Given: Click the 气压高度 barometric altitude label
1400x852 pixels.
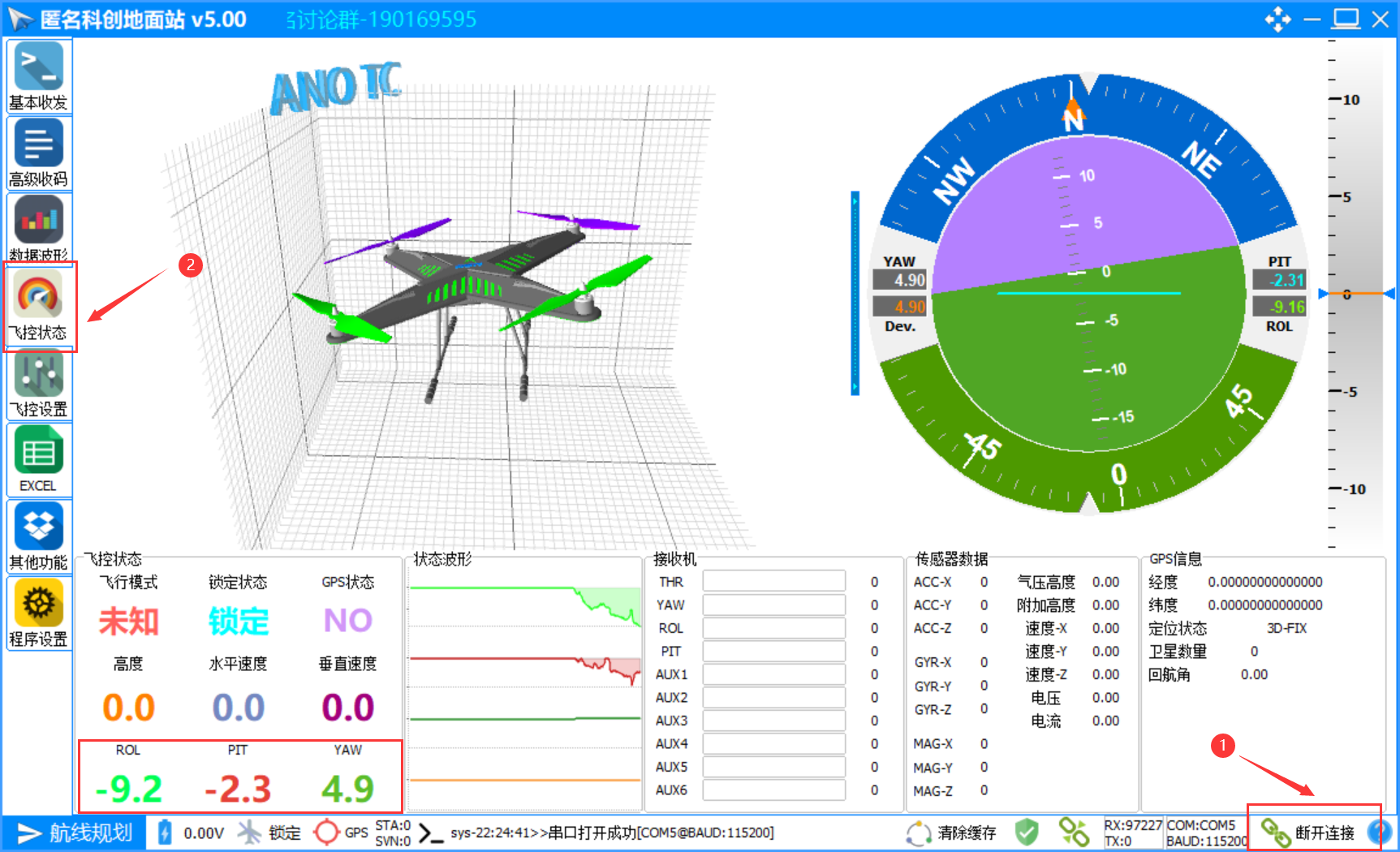Looking at the screenshot, I should coord(1046,582).
